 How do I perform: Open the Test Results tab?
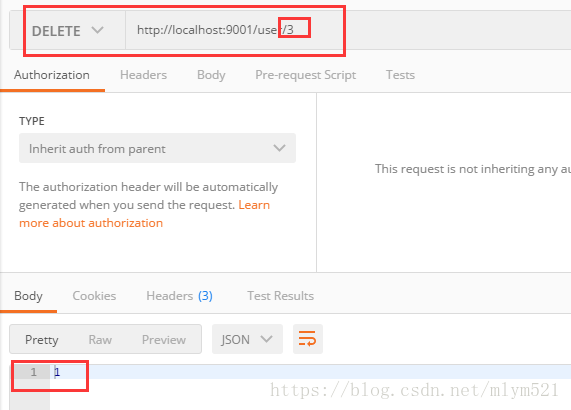[x=280, y=296]
